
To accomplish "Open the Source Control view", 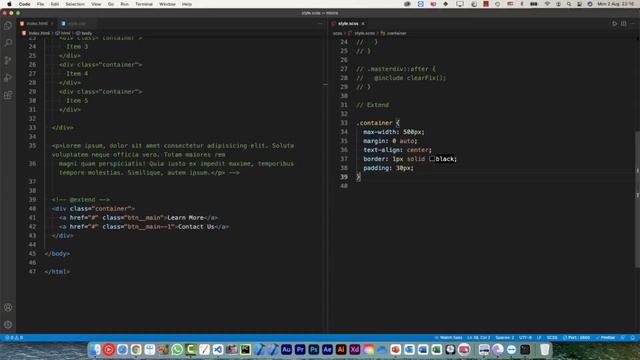I will 8,60.
